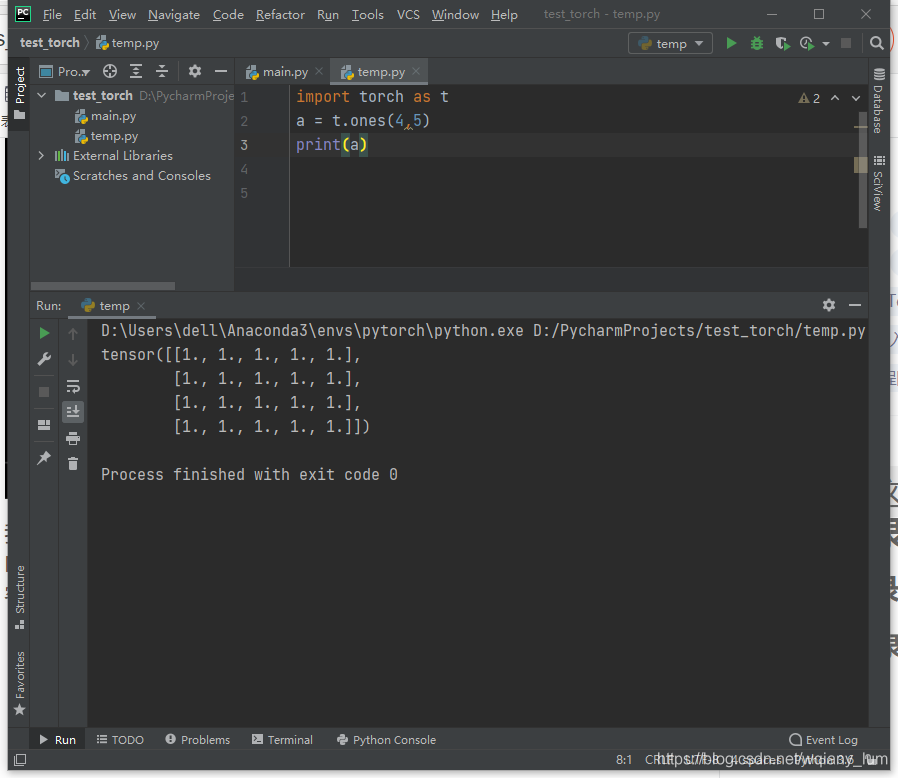
Task: Expand External Libraries node
Action: coord(41,155)
